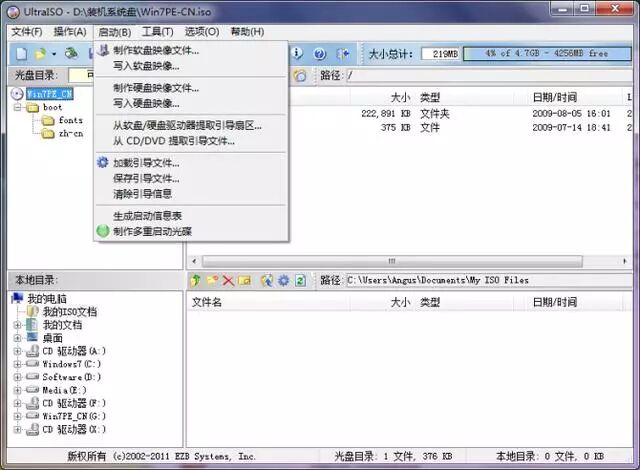
Task: Click the local 路径 field C:\Users\Angus\Documents
Action: (x=489, y=280)
